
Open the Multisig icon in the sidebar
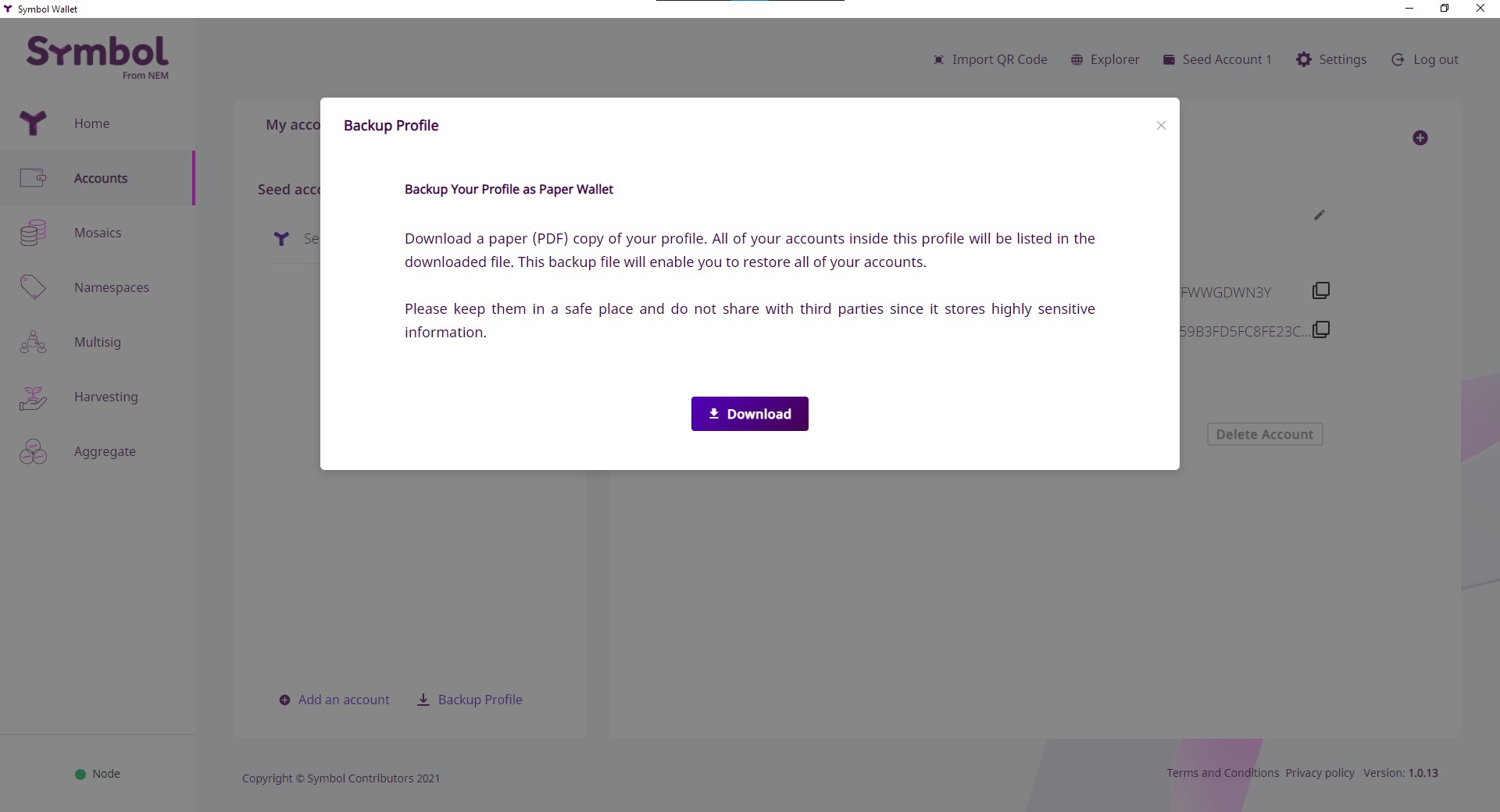33,342
